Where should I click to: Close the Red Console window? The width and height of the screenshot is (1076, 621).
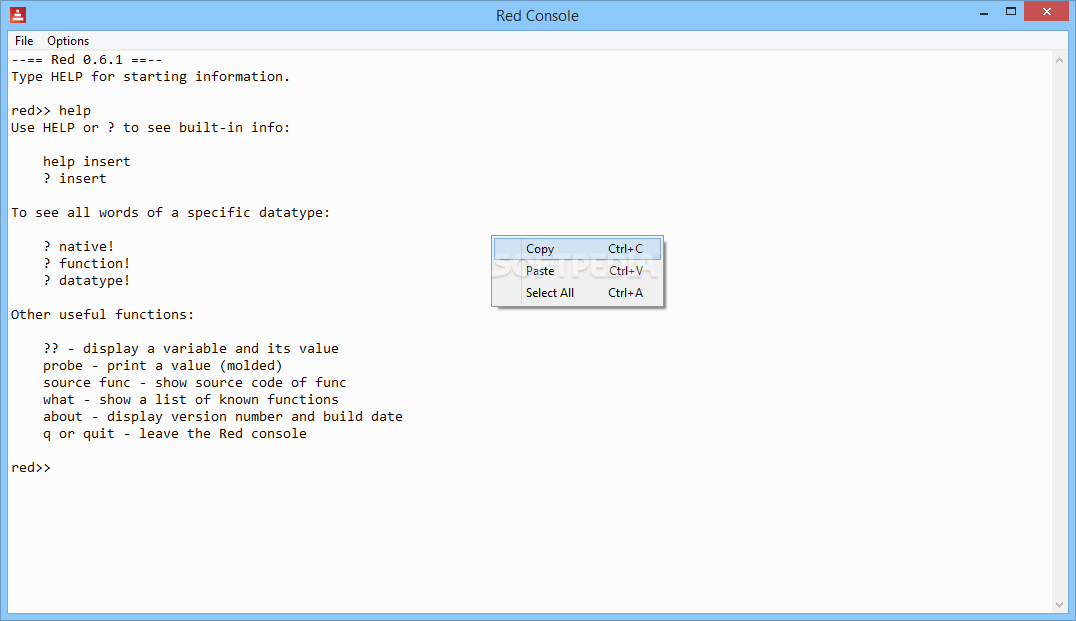[x=1046, y=12]
